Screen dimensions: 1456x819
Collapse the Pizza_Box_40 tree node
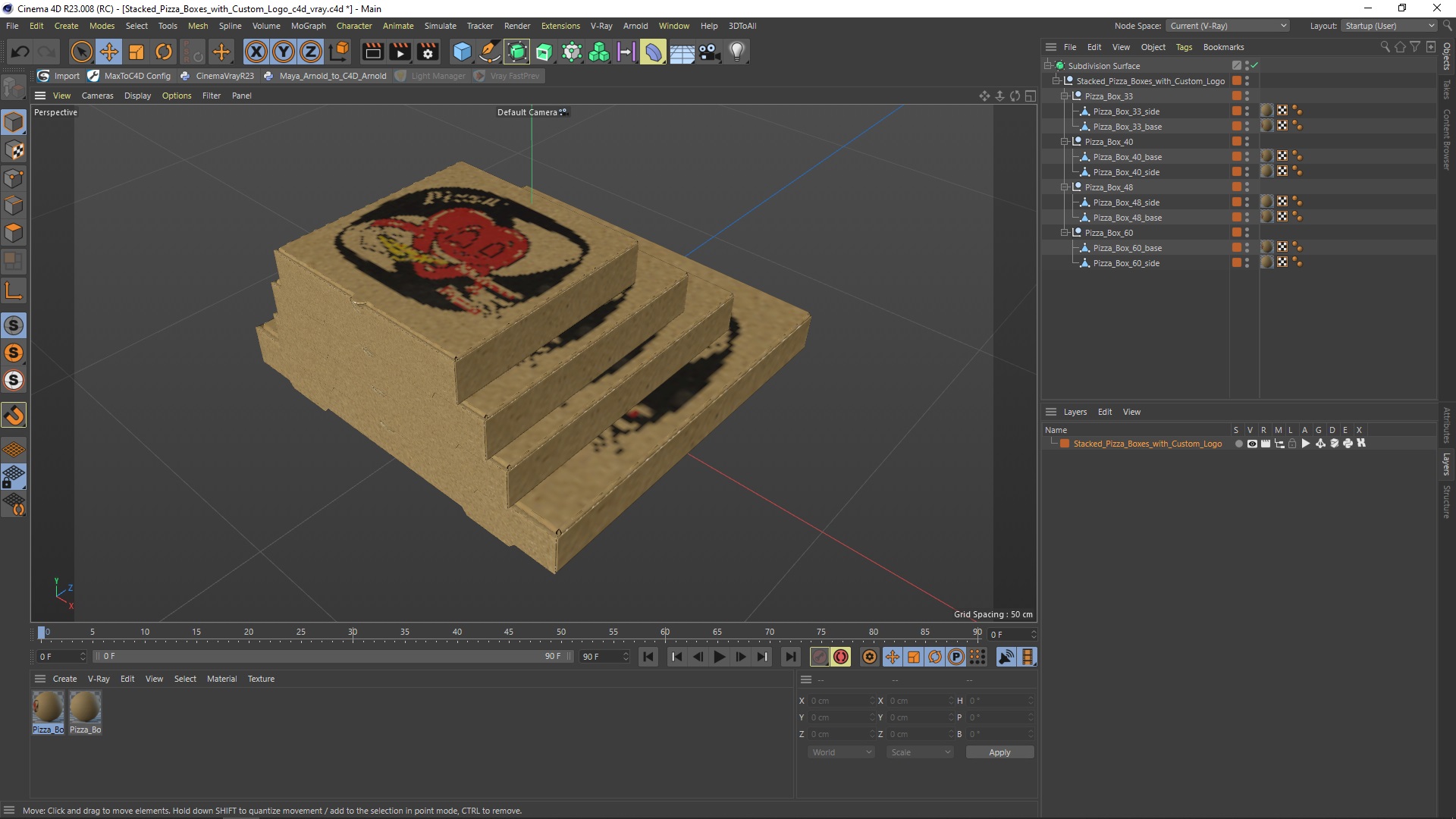tap(1065, 142)
